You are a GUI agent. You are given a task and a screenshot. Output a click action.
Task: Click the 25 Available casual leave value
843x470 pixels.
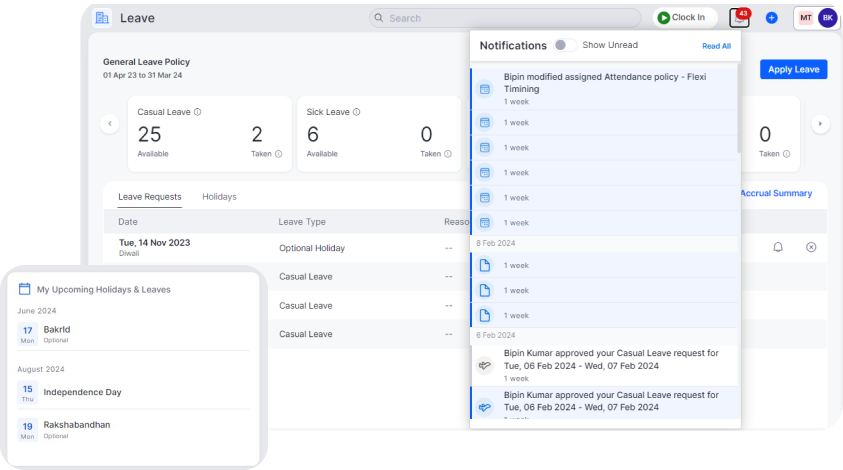coord(149,134)
